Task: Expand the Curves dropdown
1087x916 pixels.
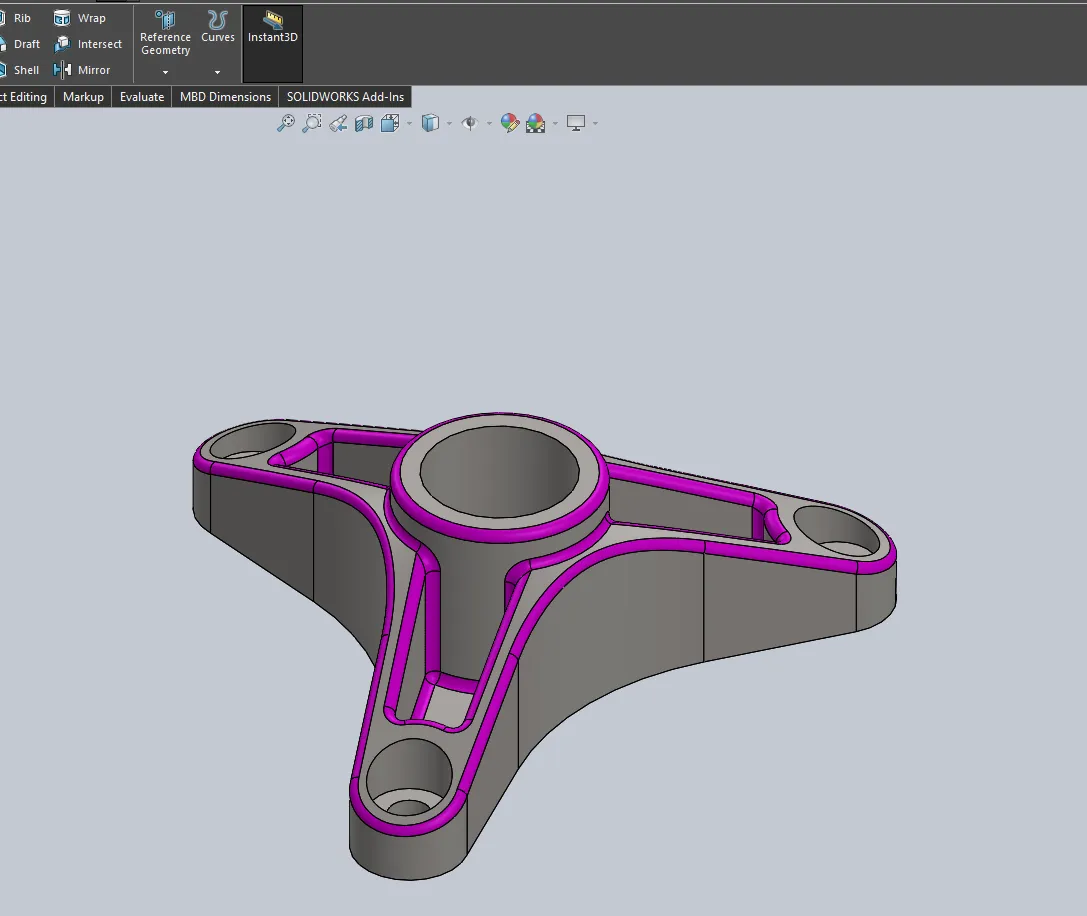Action: point(217,70)
